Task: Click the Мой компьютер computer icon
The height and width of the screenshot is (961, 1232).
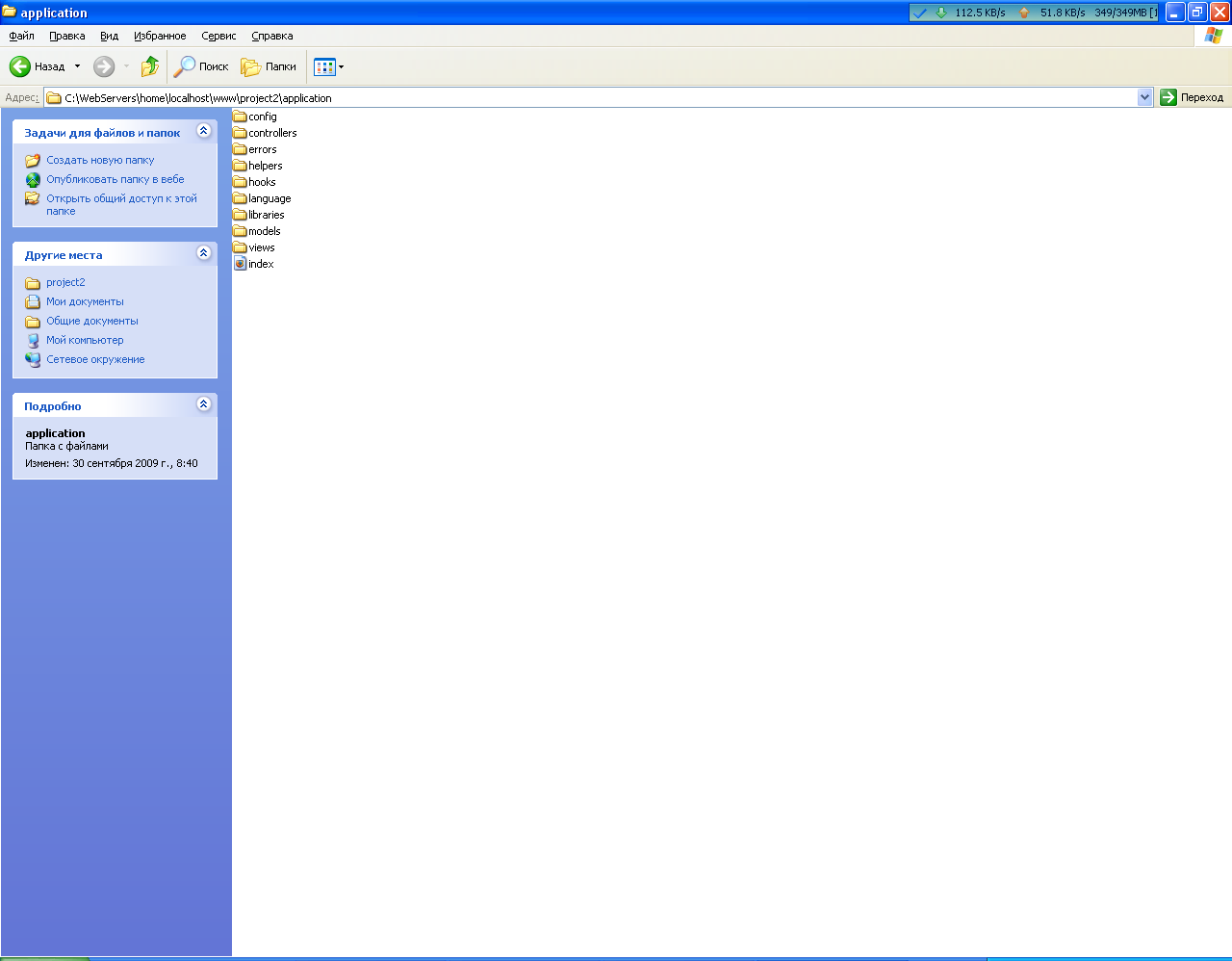Action: point(33,341)
